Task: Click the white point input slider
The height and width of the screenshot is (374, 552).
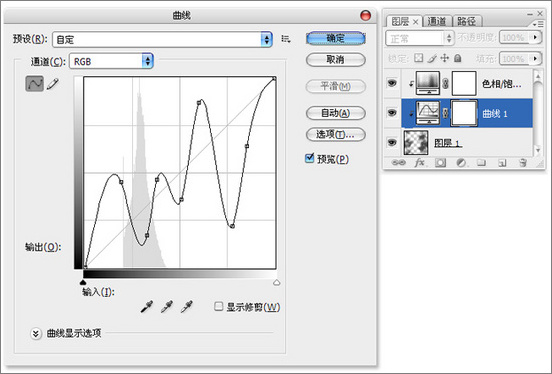Action: click(x=277, y=282)
